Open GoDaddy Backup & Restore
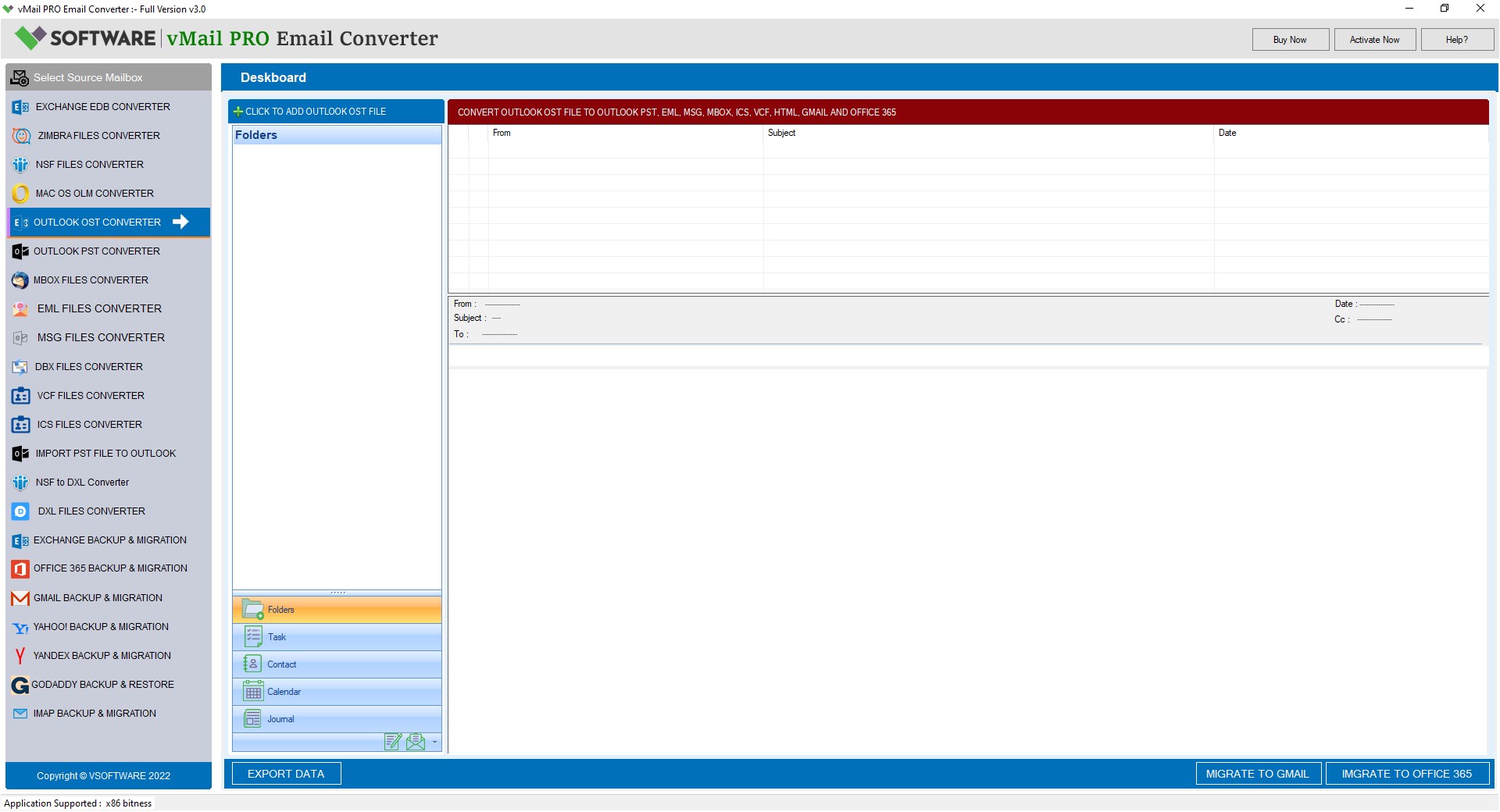Viewport: 1500px width, 812px height. click(109, 685)
